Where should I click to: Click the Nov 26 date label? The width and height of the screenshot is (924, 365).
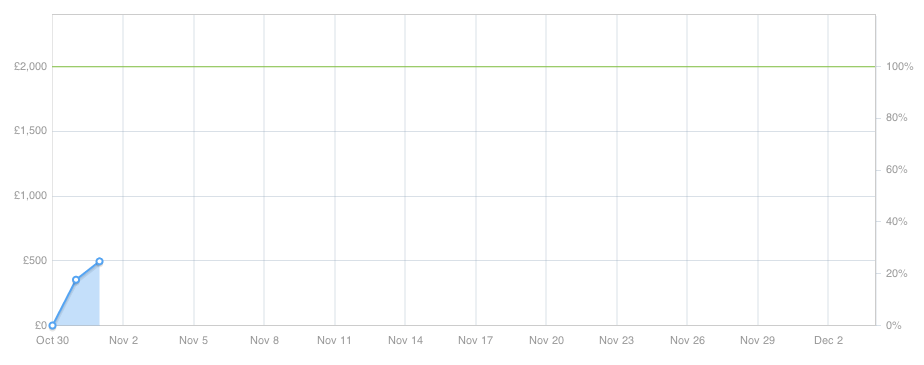[x=687, y=340]
